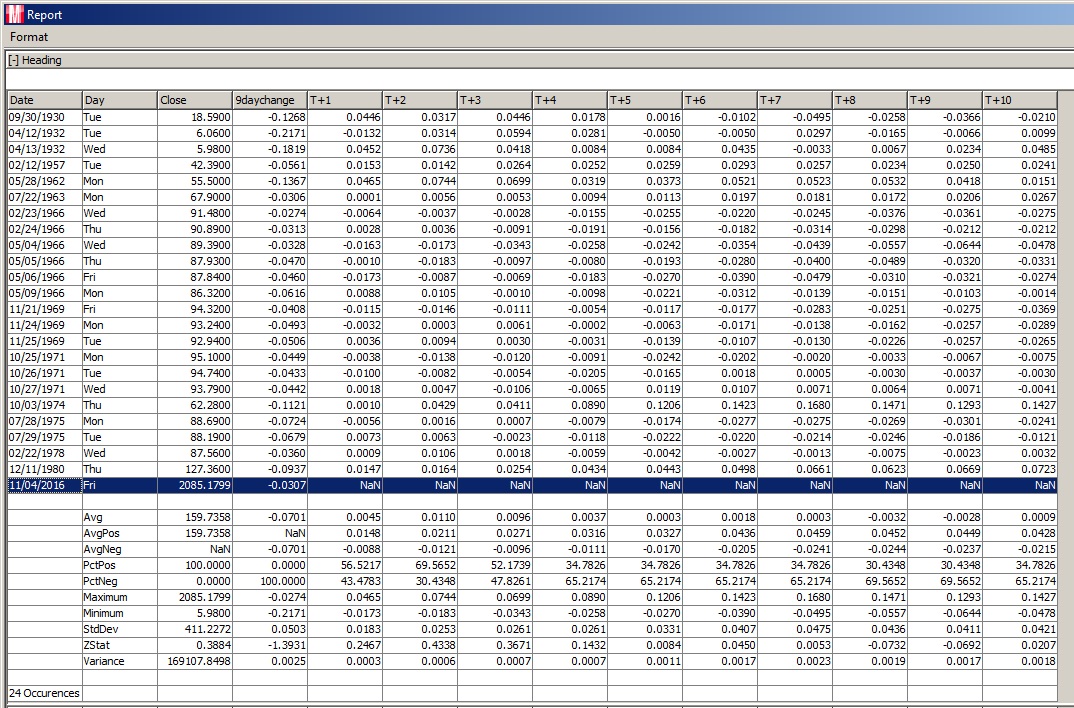
Task: Select the 11/21/1969 date cell
Action: [45, 309]
